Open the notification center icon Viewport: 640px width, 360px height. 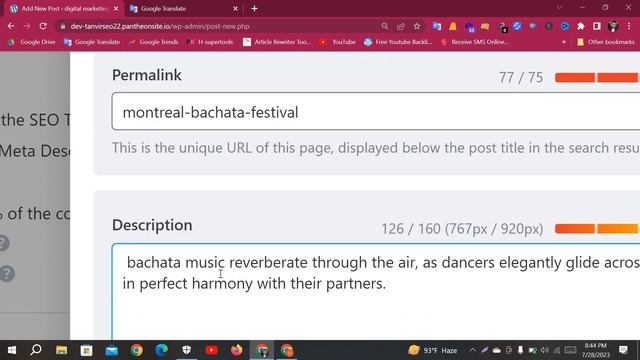[x=623, y=350]
